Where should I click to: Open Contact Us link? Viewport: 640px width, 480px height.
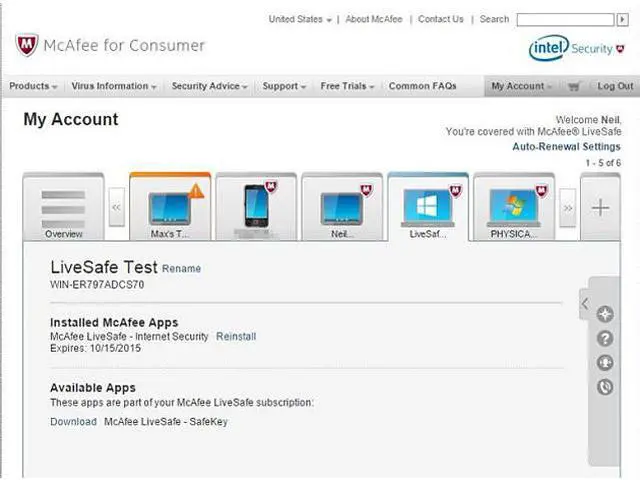[x=441, y=19]
